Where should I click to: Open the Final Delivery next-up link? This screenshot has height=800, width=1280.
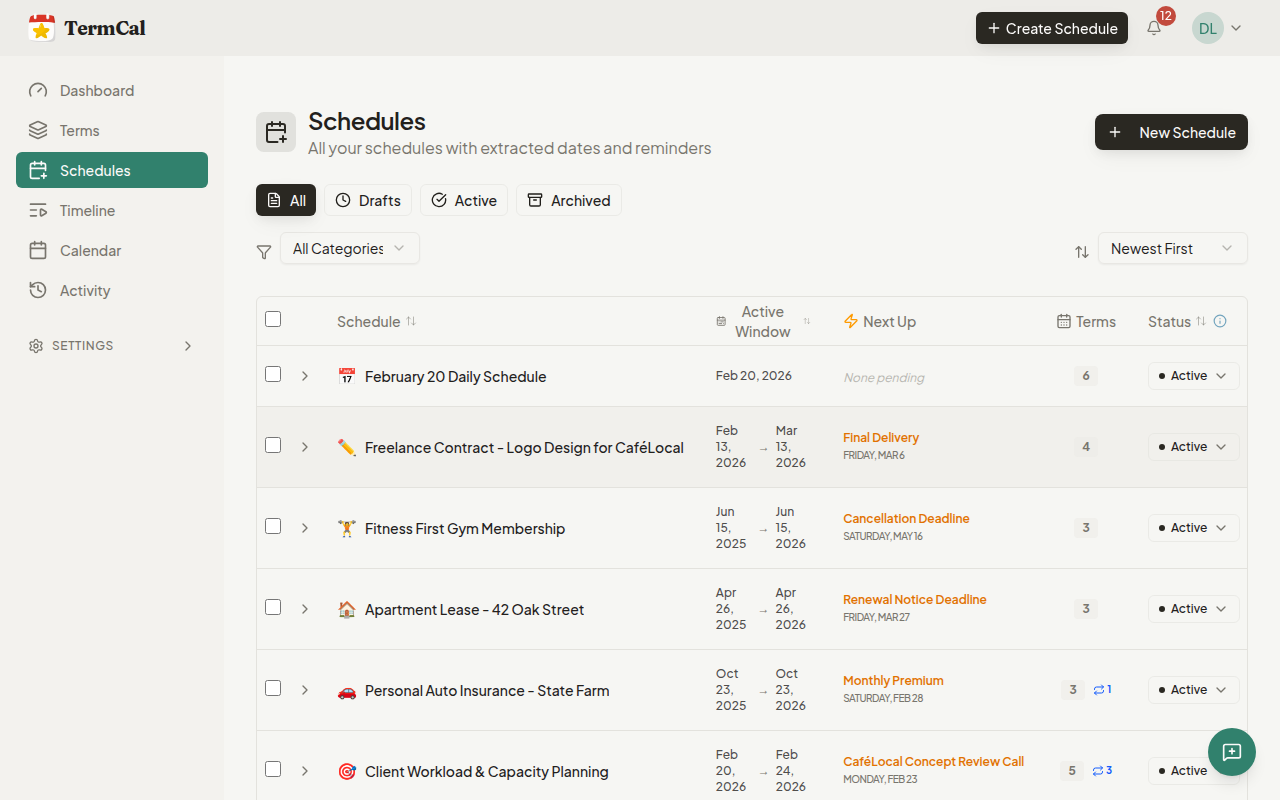coord(880,437)
